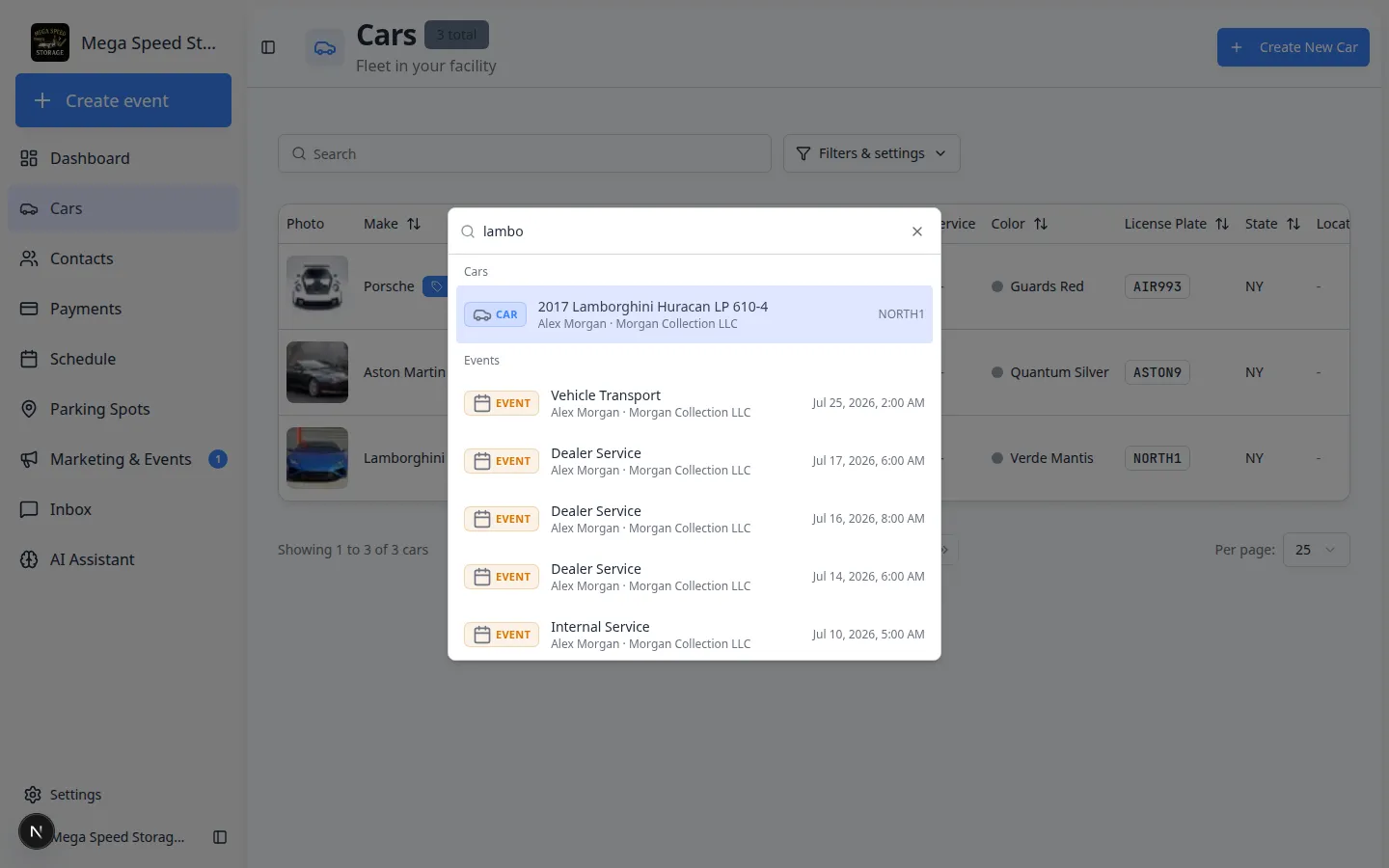Click Create New Car button
The width and height of the screenshot is (1389, 868).
click(1293, 47)
